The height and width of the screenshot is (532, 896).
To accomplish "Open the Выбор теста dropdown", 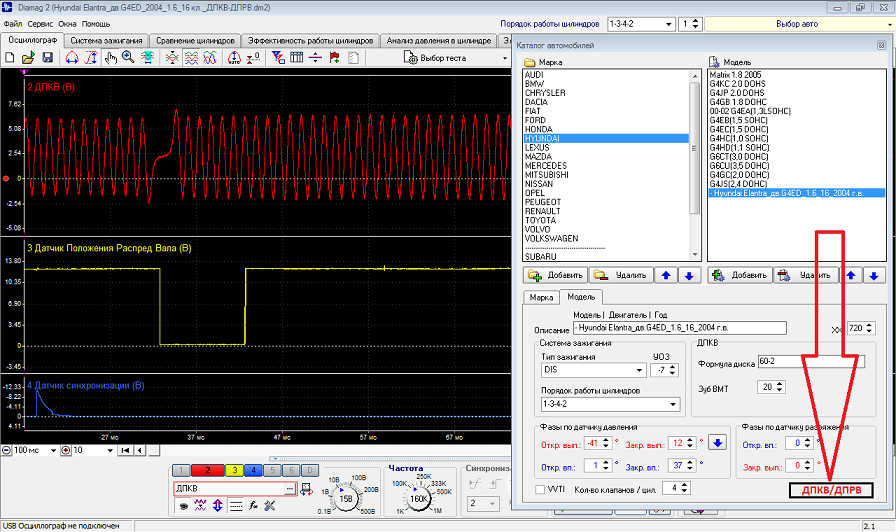I will [x=505, y=58].
